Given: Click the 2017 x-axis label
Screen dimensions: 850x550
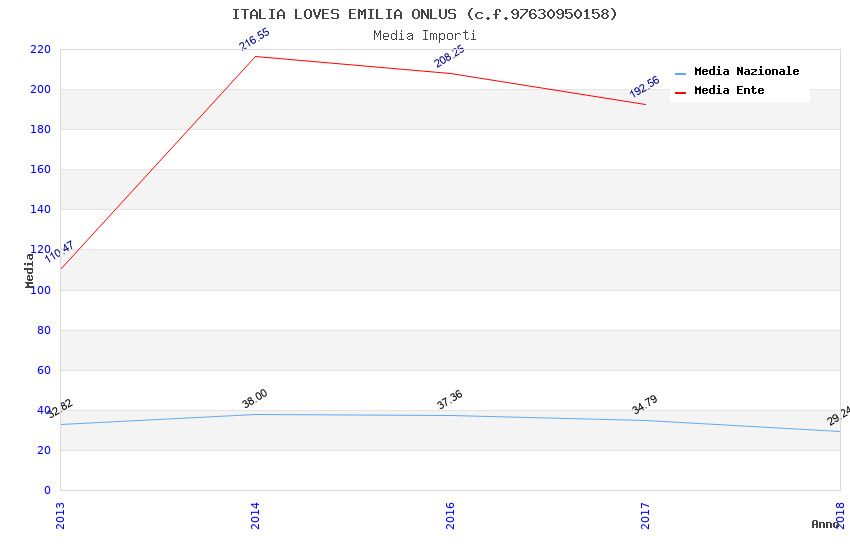Looking at the screenshot, I should click(x=646, y=516).
